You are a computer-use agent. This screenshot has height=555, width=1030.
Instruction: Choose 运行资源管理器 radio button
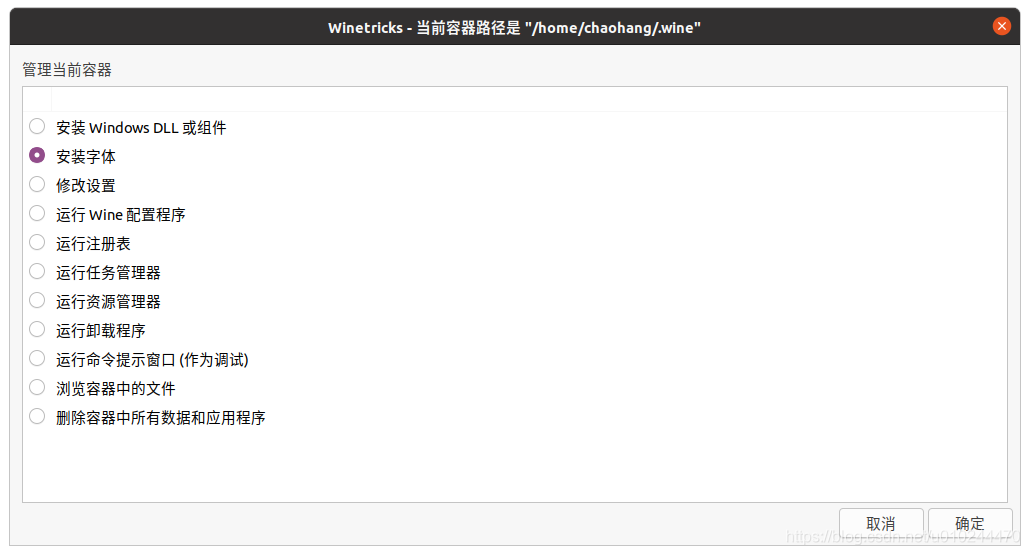(x=37, y=300)
